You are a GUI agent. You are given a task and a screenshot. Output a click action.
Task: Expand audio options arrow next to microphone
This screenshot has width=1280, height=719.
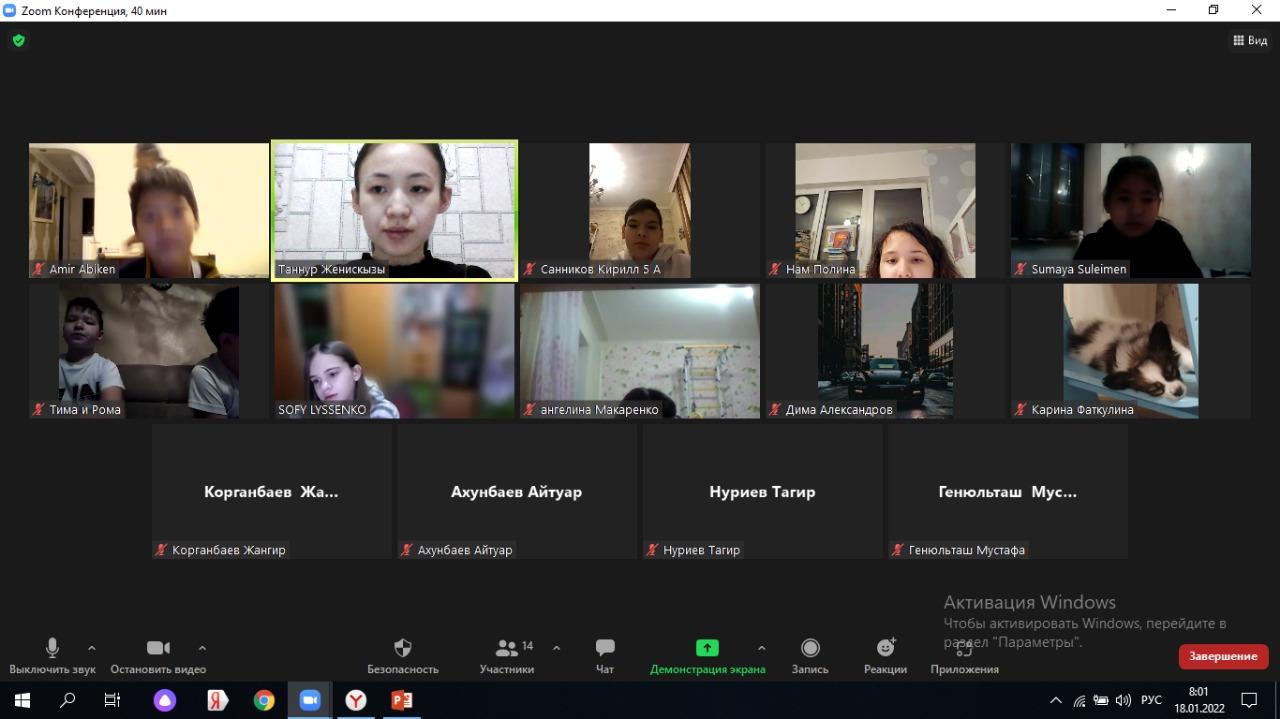(x=92, y=647)
